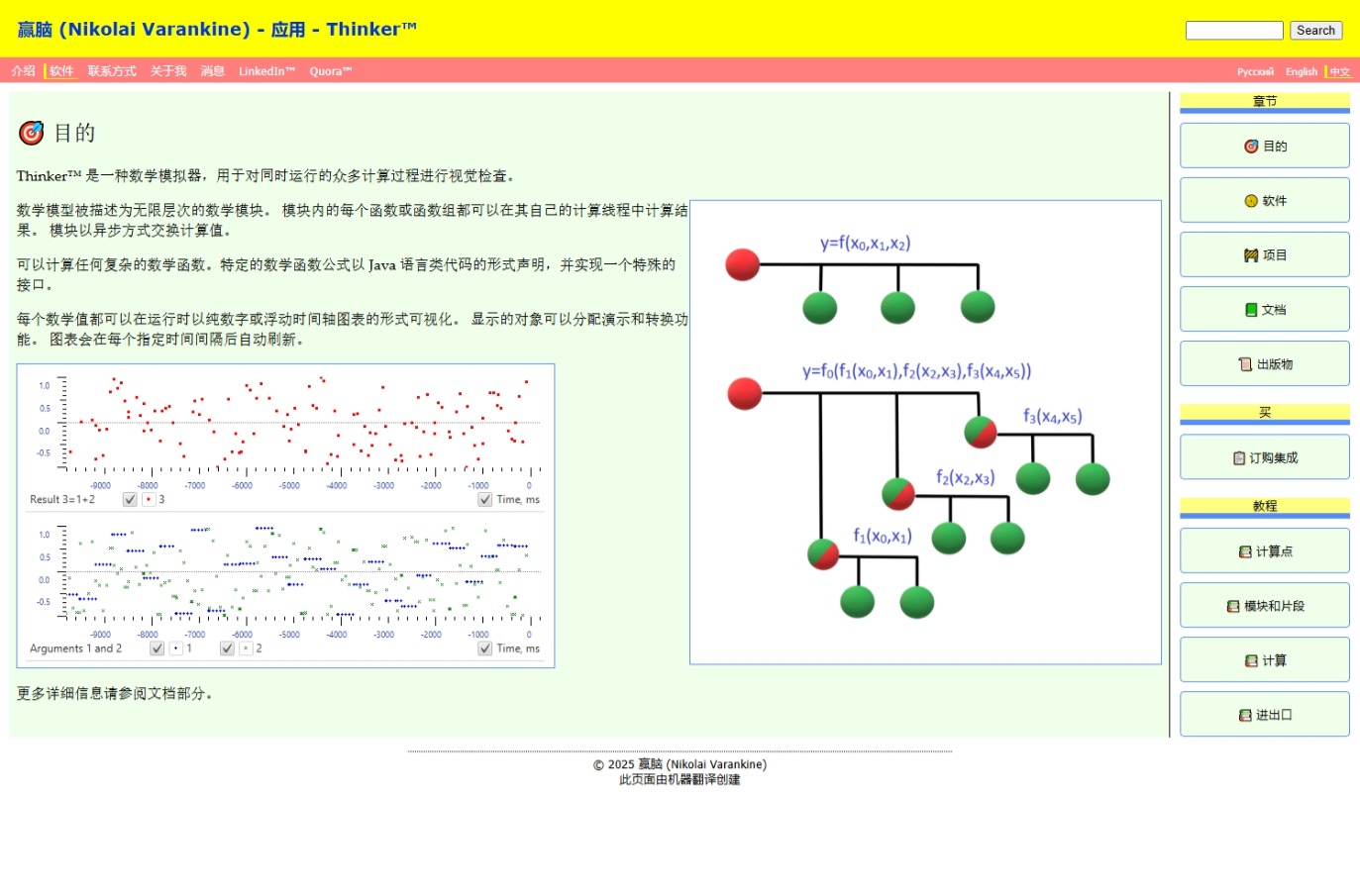
Task: Toggle the Time, ms checkbox in Result chart
Action: coord(484,500)
